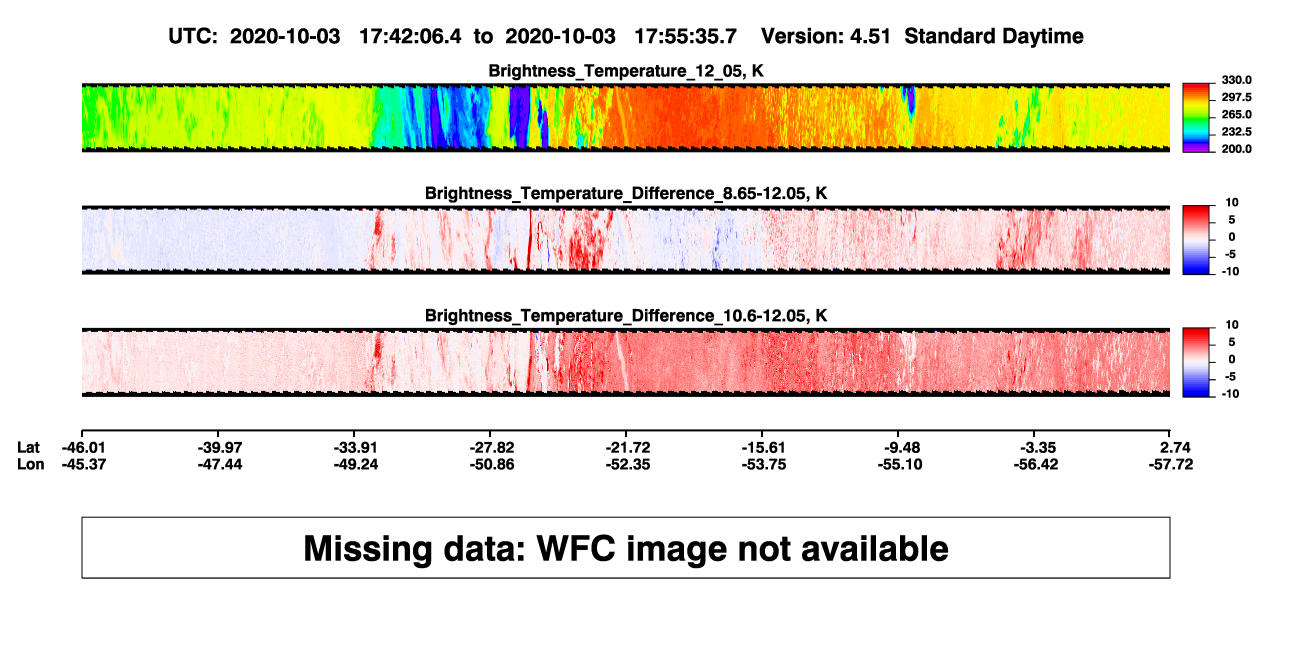Click the Lon axis label
The width and height of the screenshot is (1300, 667).
tap(31, 464)
